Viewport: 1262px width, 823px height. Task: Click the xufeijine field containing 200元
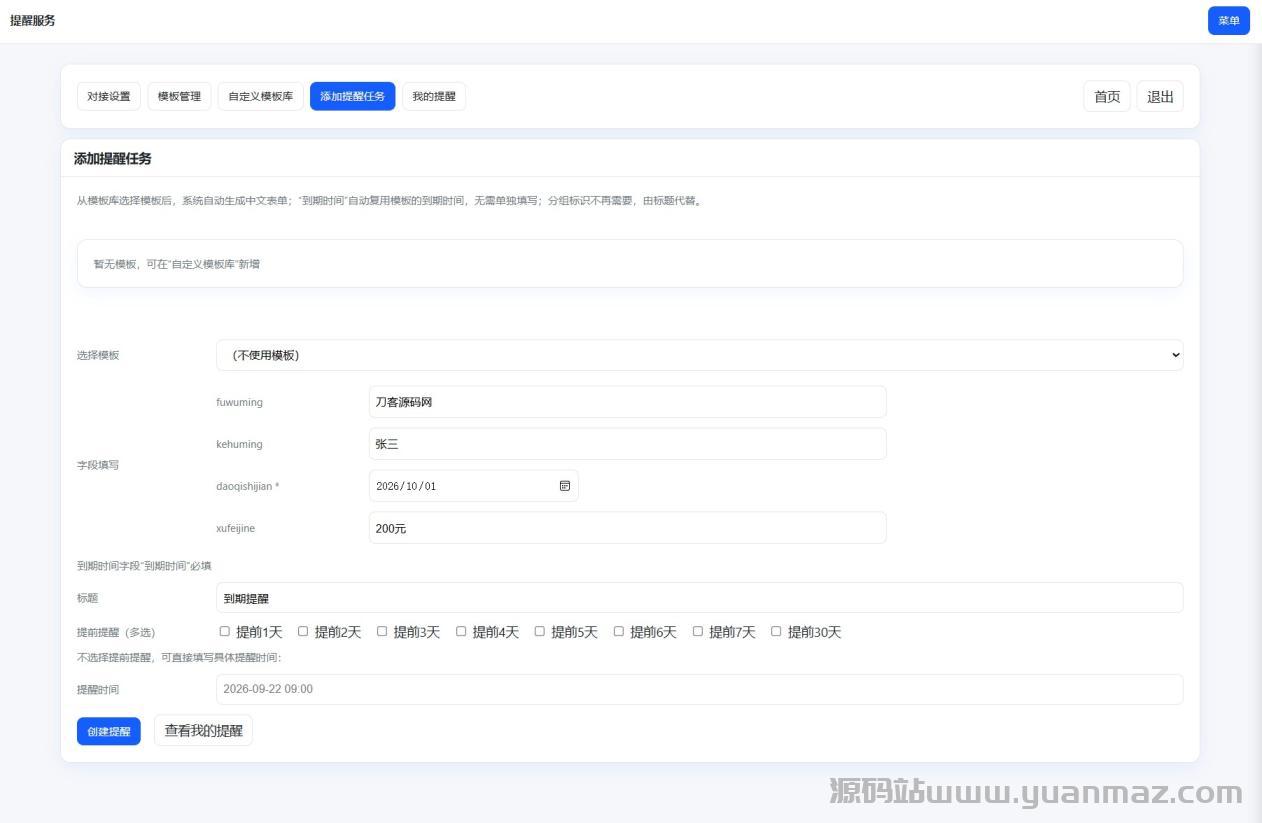click(x=627, y=528)
